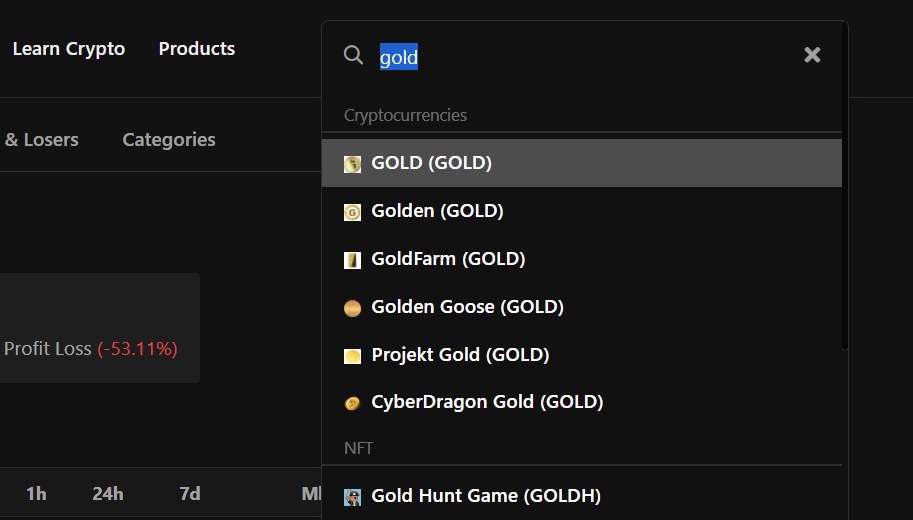Click the Golden (GOLD) coin icon
913x520 pixels.
click(x=352, y=212)
